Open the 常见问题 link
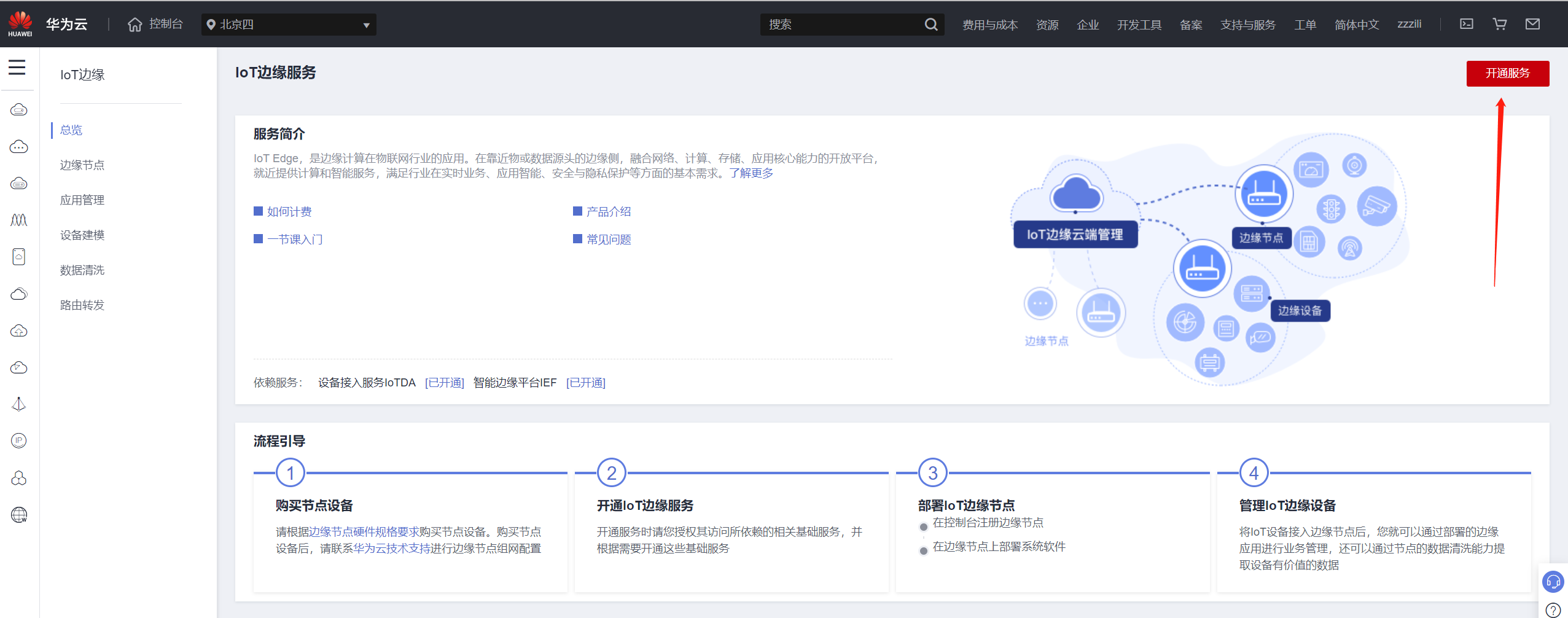1568x618 pixels. [609, 240]
